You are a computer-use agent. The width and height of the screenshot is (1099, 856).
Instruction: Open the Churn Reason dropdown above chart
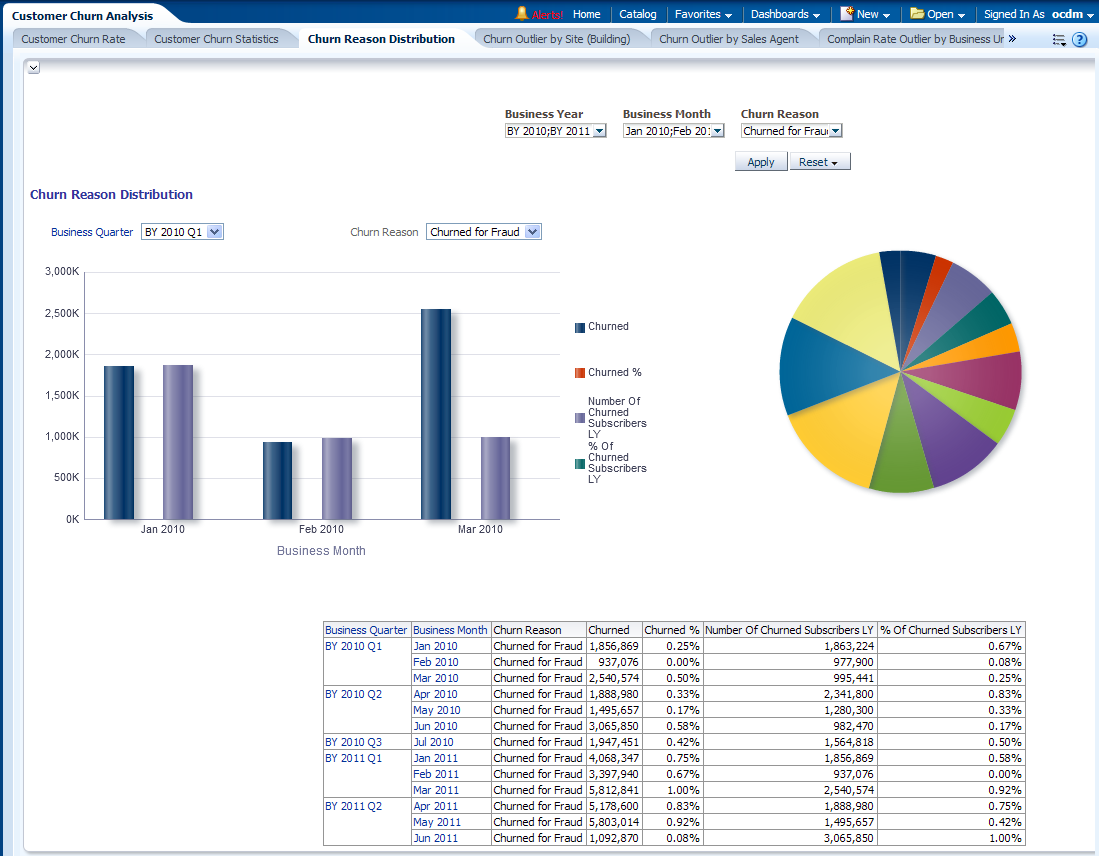coord(532,232)
